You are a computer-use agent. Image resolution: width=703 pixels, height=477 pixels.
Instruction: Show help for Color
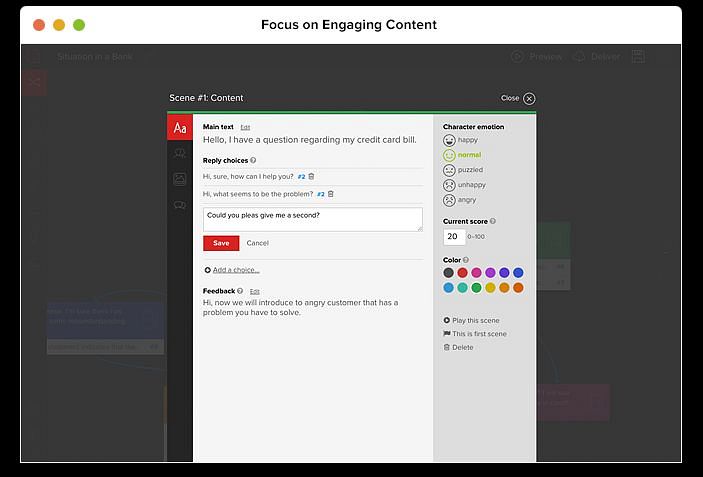pyautogui.click(x=466, y=260)
